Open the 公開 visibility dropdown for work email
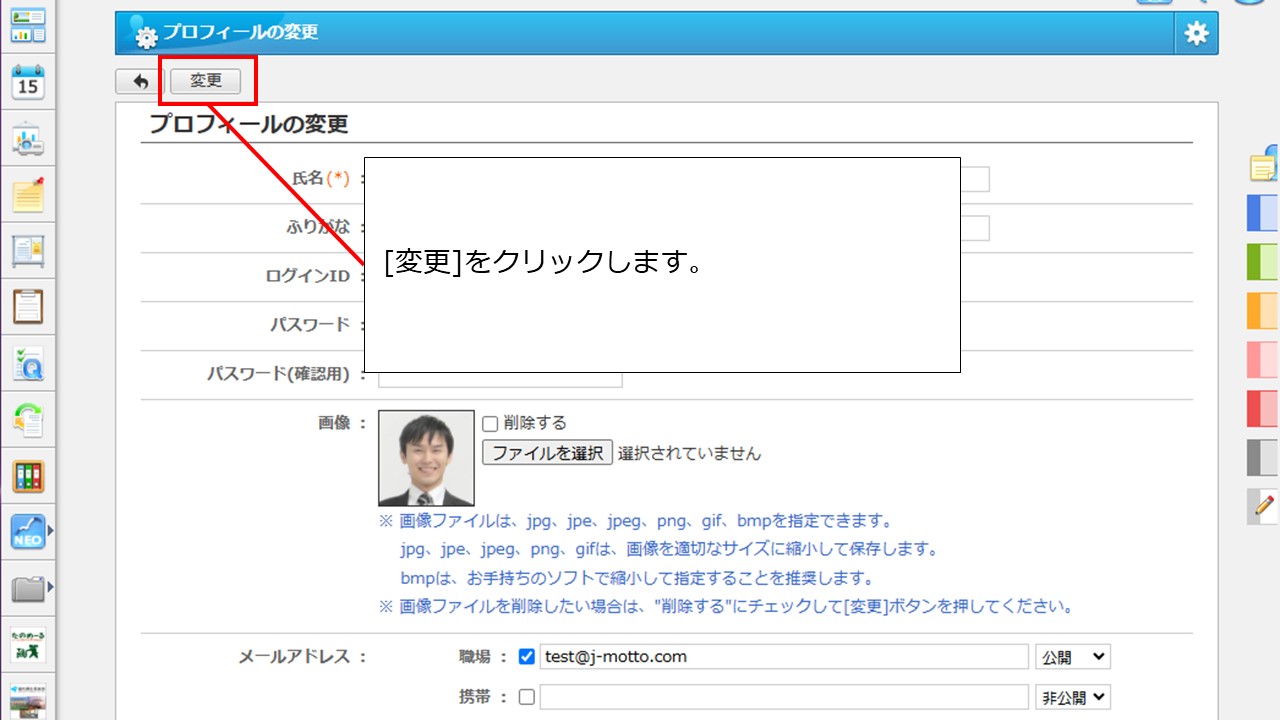 pos(1073,656)
